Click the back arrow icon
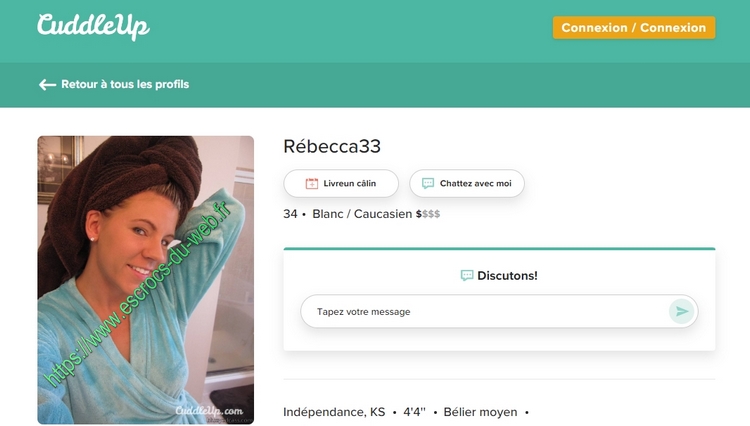The height and width of the screenshot is (426, 750). pos(47,85)
